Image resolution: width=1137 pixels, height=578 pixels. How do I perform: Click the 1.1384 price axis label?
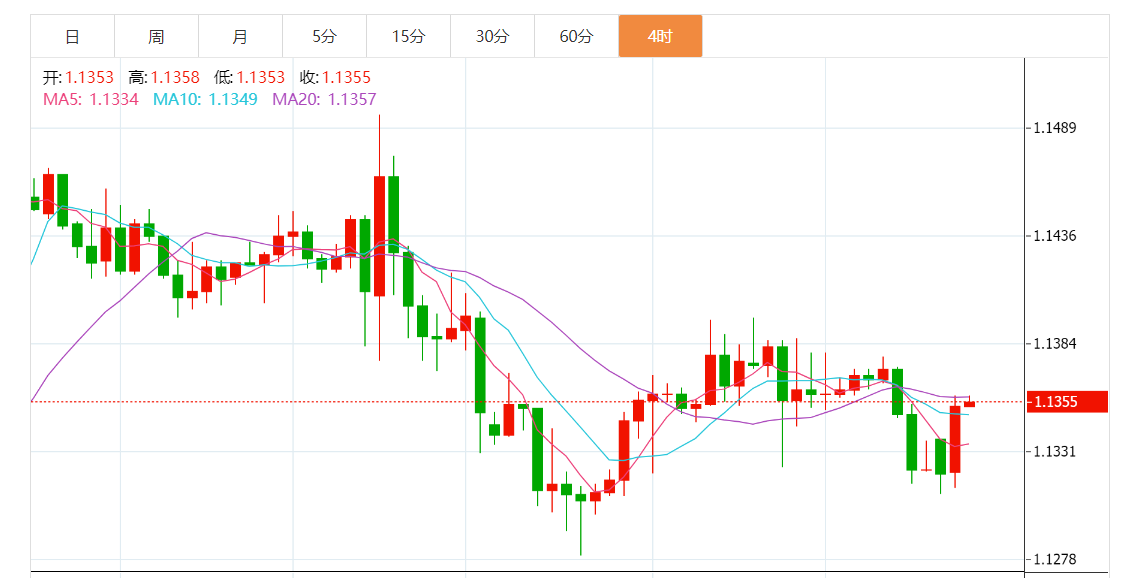(x=1054, y=344)
